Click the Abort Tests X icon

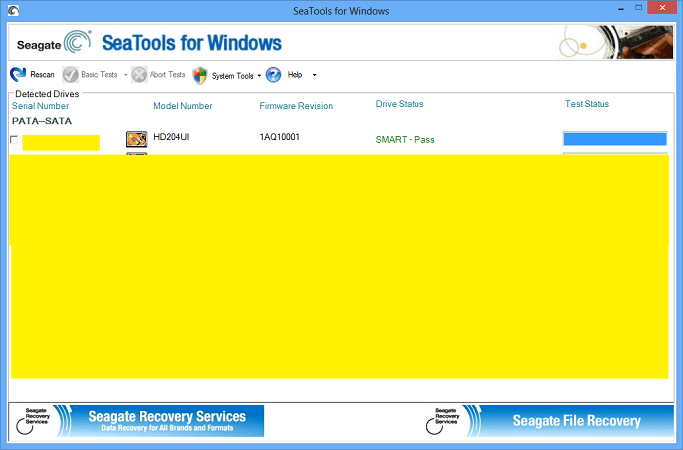139,74
